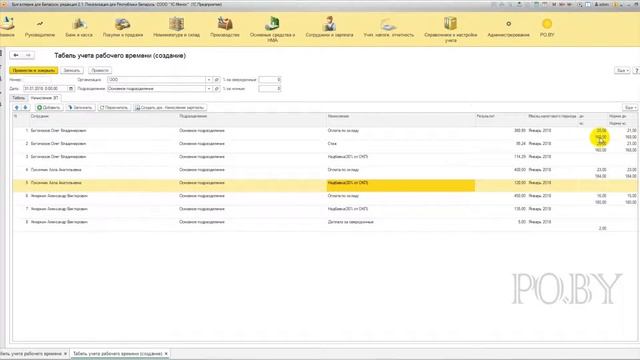Open the Сотрудники и зарплата section
The width and height of the screenshot is (640, 360).
329,28
